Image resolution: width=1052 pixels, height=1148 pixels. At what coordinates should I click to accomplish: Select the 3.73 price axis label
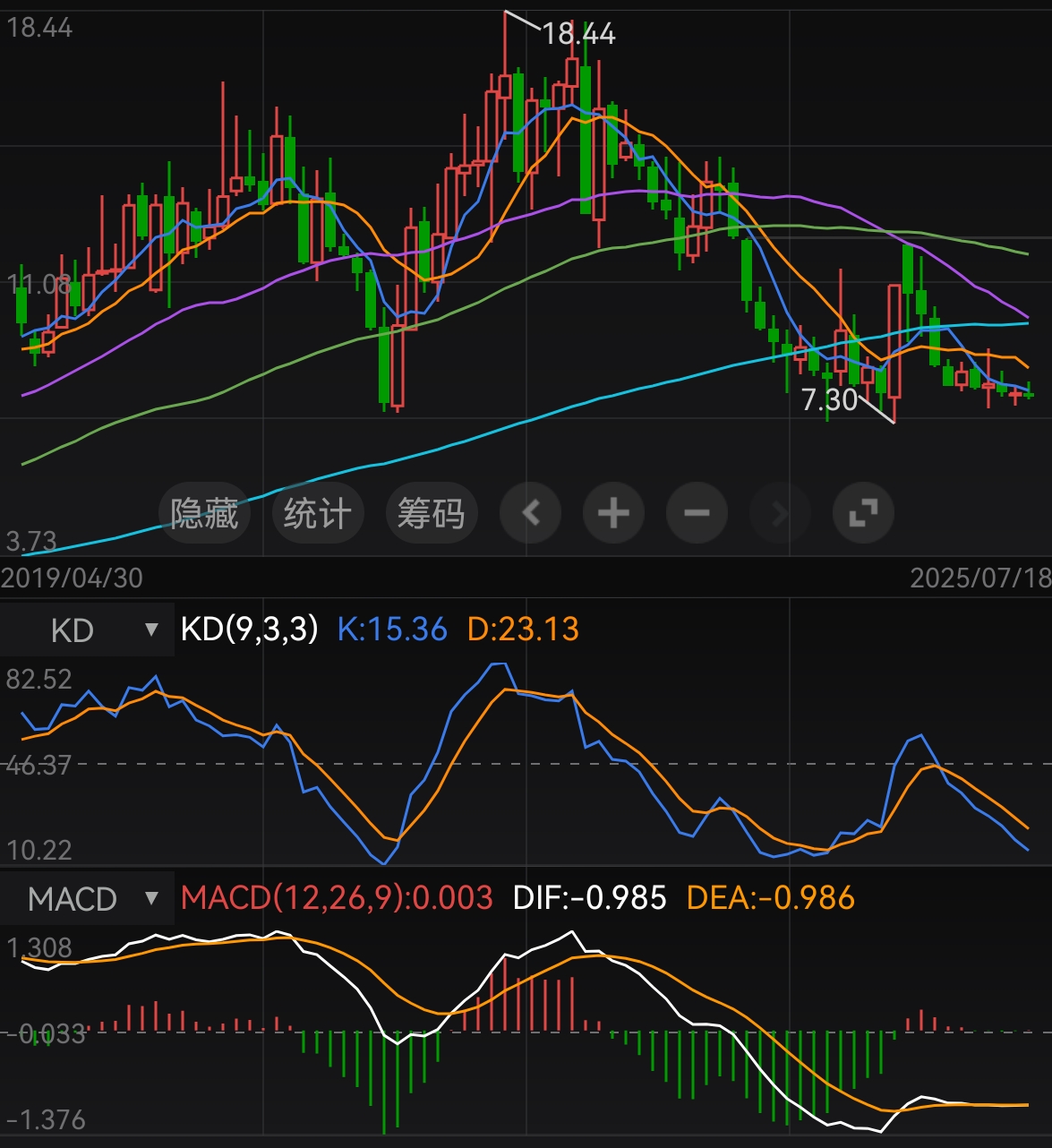(x=31, y=541)
